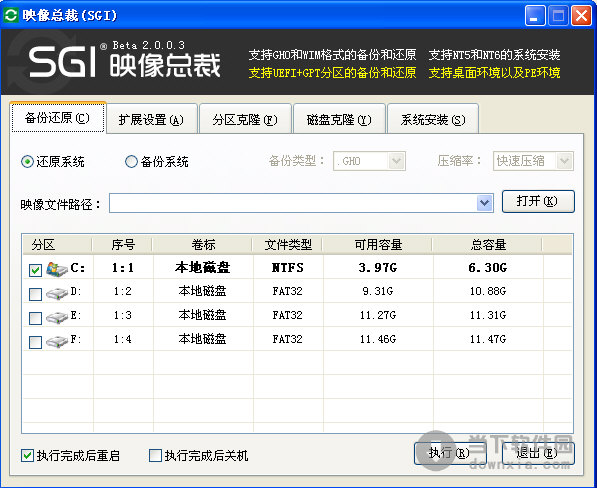Click the SGI logo in the banner
Viewport: 597px width, 488px height.
point(62,62)
